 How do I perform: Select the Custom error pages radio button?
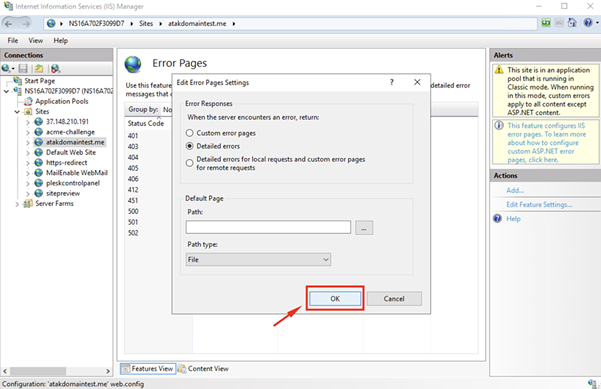pyautogui.click(x=189, y=133)
